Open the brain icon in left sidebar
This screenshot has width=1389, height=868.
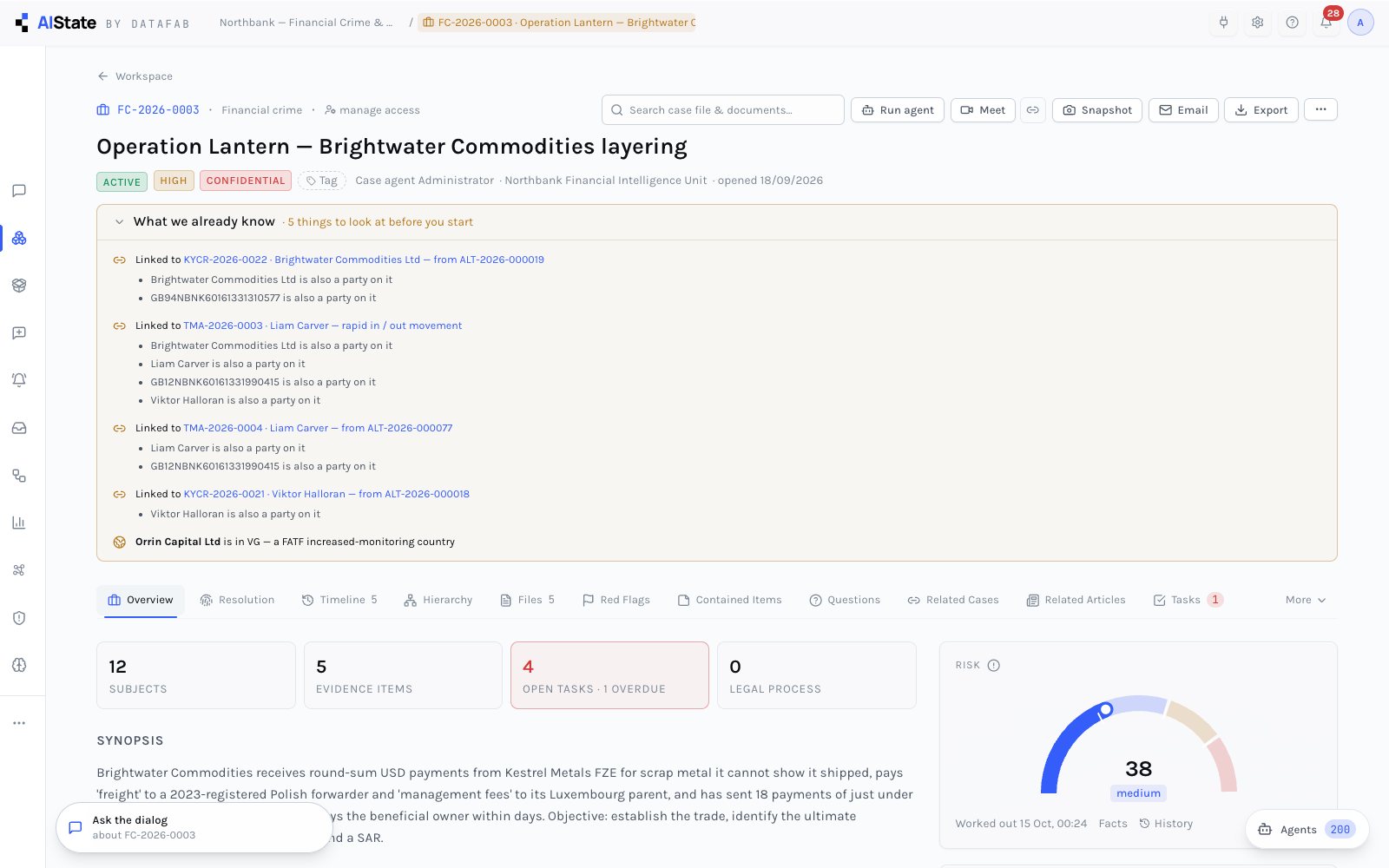19,665
